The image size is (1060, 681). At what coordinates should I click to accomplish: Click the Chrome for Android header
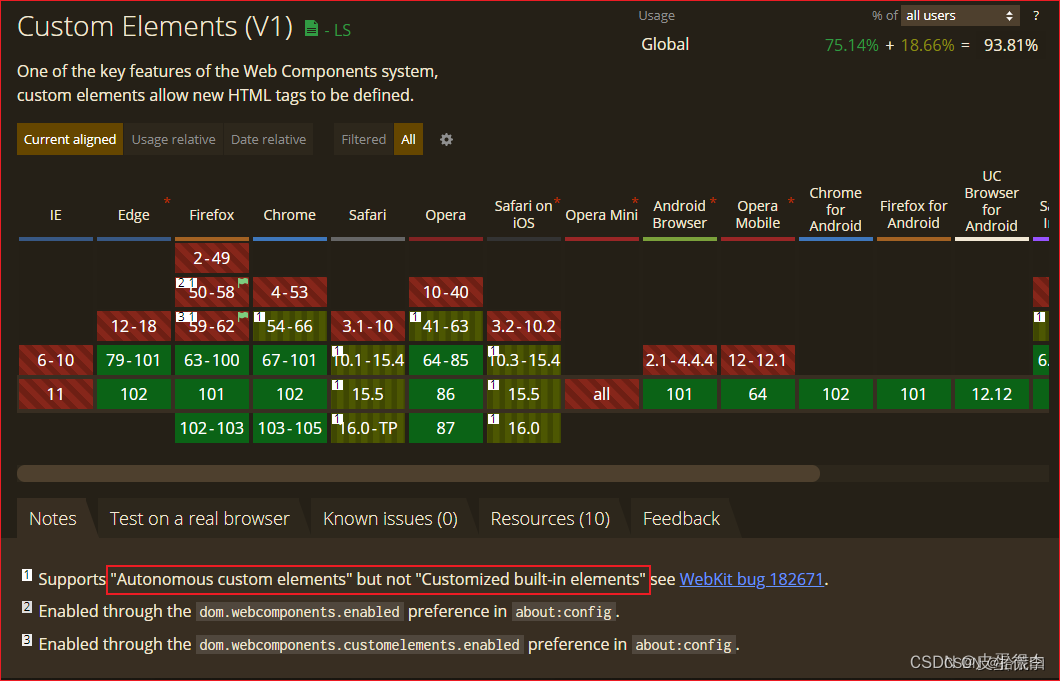pyautogui.click(x=836, y=210)
